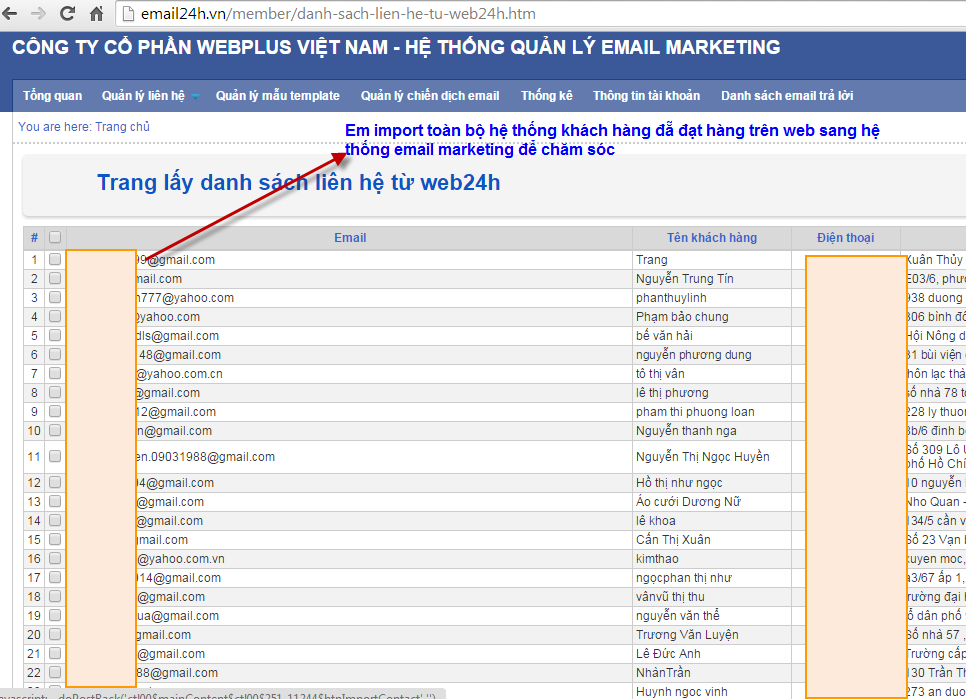
Task: Check the checkbox for pham thi phuong loan row
Action: click(55, 411)
